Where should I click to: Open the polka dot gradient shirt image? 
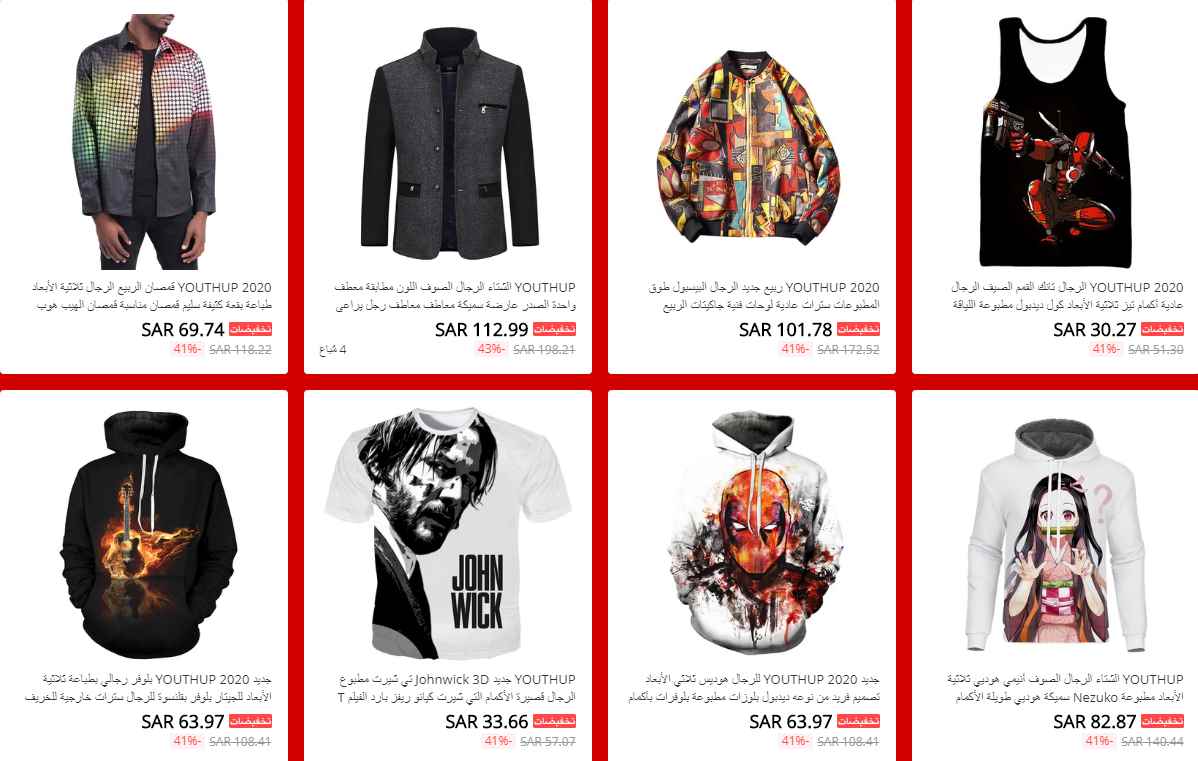144,141
